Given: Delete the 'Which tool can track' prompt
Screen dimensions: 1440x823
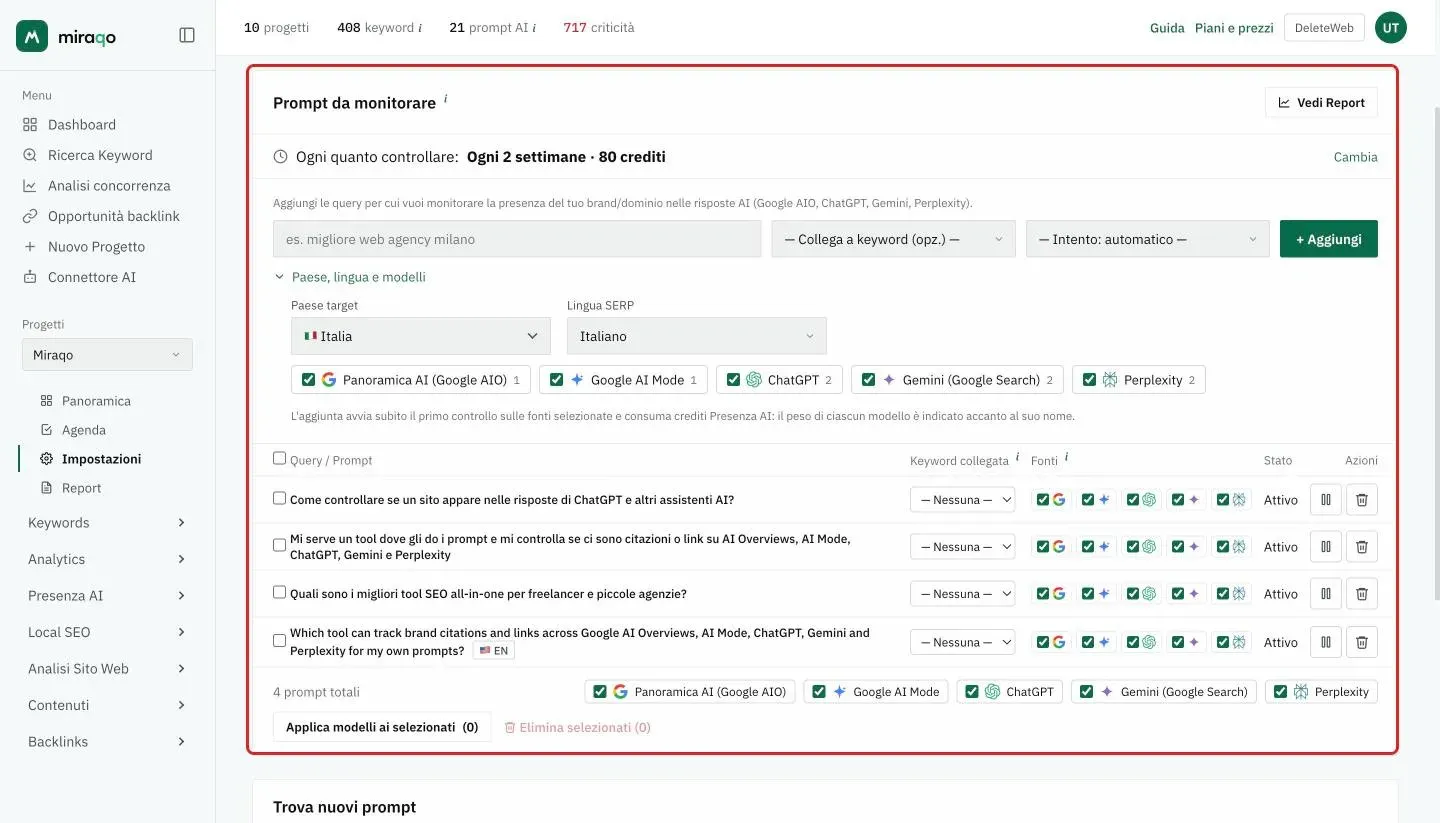Looking at the screenshot, I should (x=1362, y=642).
